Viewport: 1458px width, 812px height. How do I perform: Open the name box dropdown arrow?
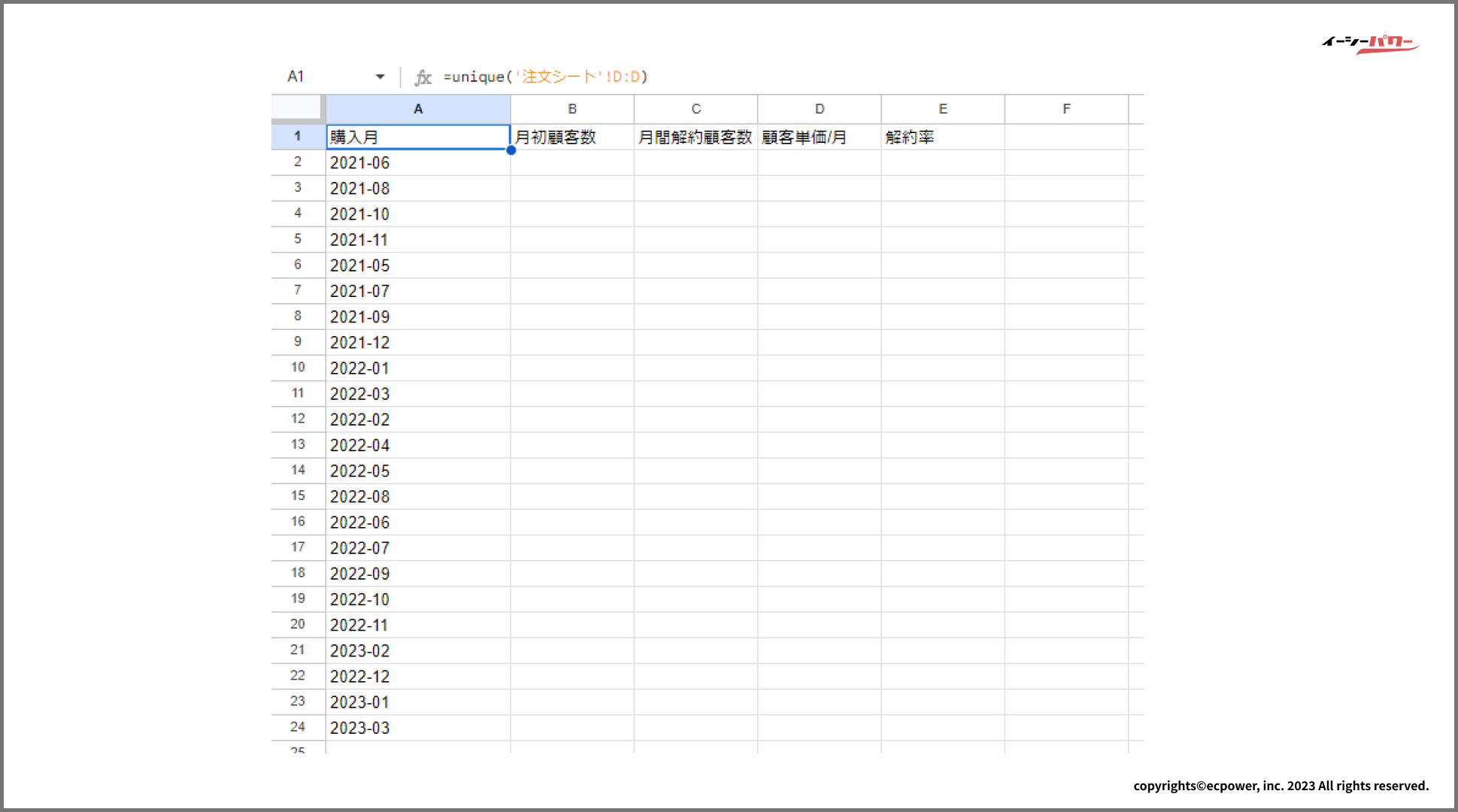point(380,77)
